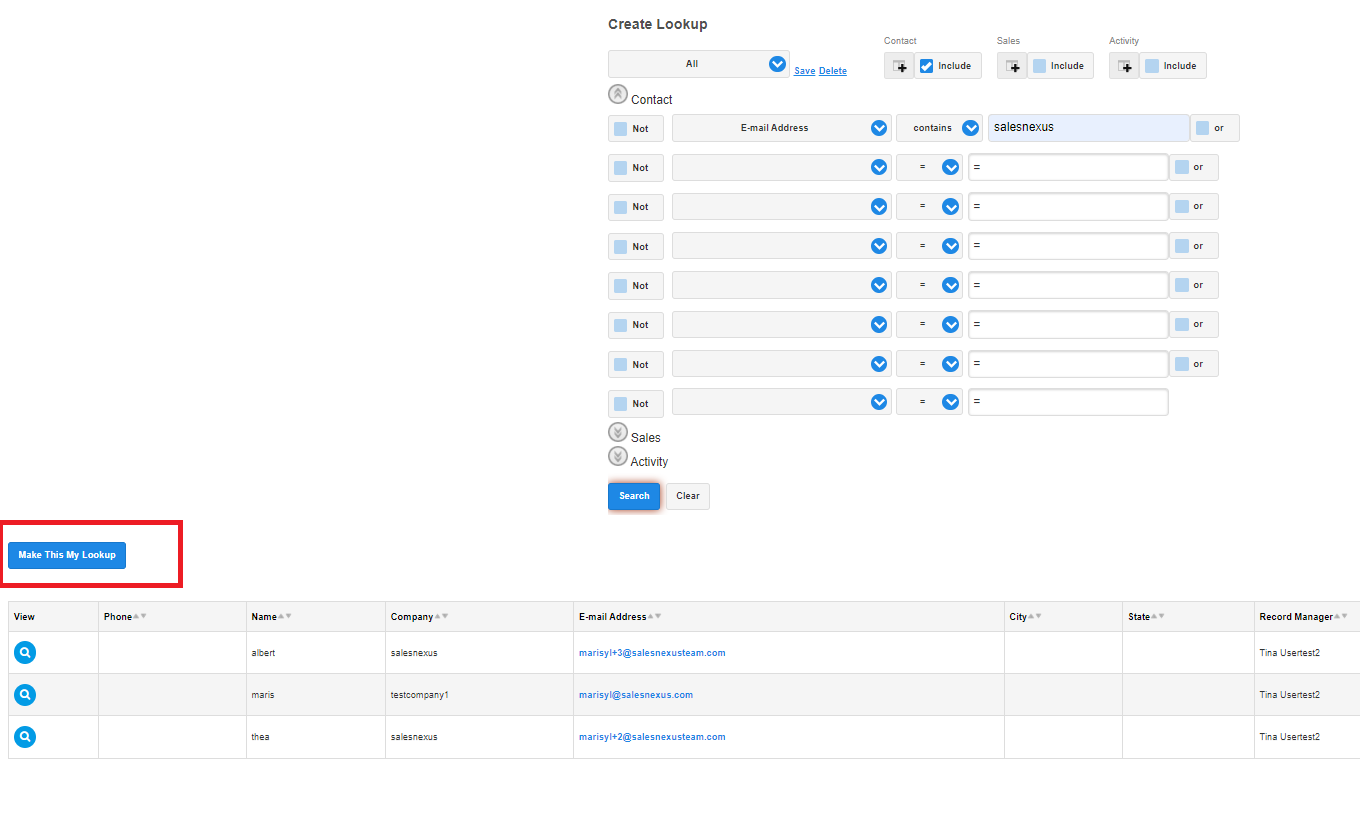Toggle the Not checkbox on the E-mail Address row
This screenshot has height=819, width=1360.
(x=621, y=129)
